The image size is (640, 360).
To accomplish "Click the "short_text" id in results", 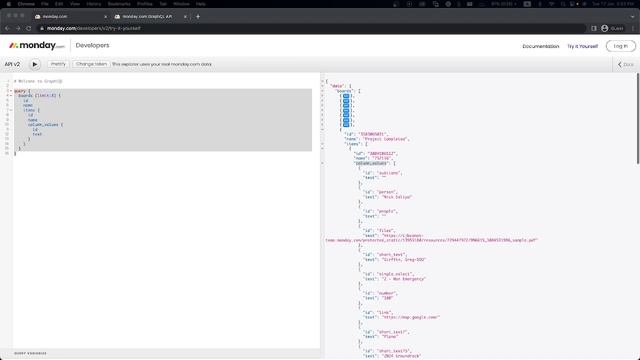I will coord(391,255).
